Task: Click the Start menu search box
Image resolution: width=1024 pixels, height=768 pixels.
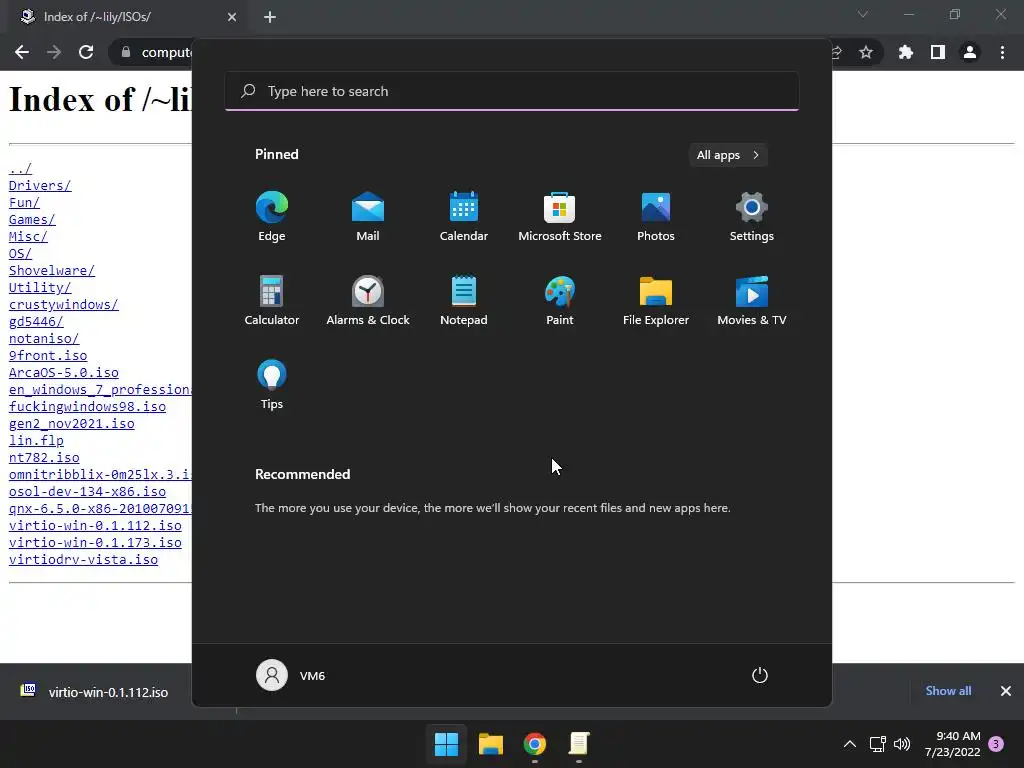Action: click(x=512, y=91)
